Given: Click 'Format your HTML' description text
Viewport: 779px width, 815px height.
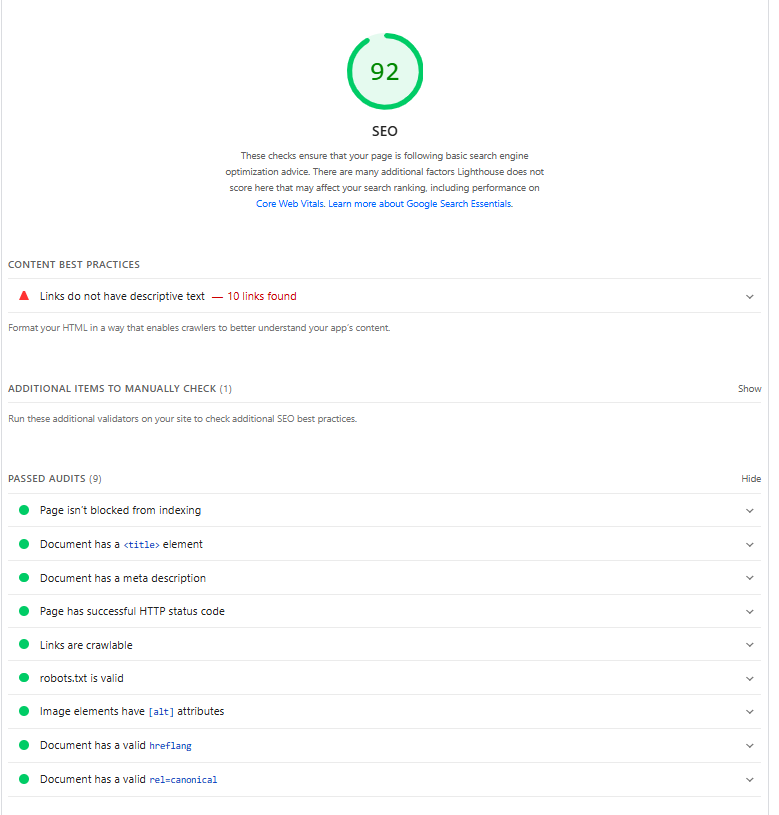Looking at the screenshot, I should click(x=199, y=328).
